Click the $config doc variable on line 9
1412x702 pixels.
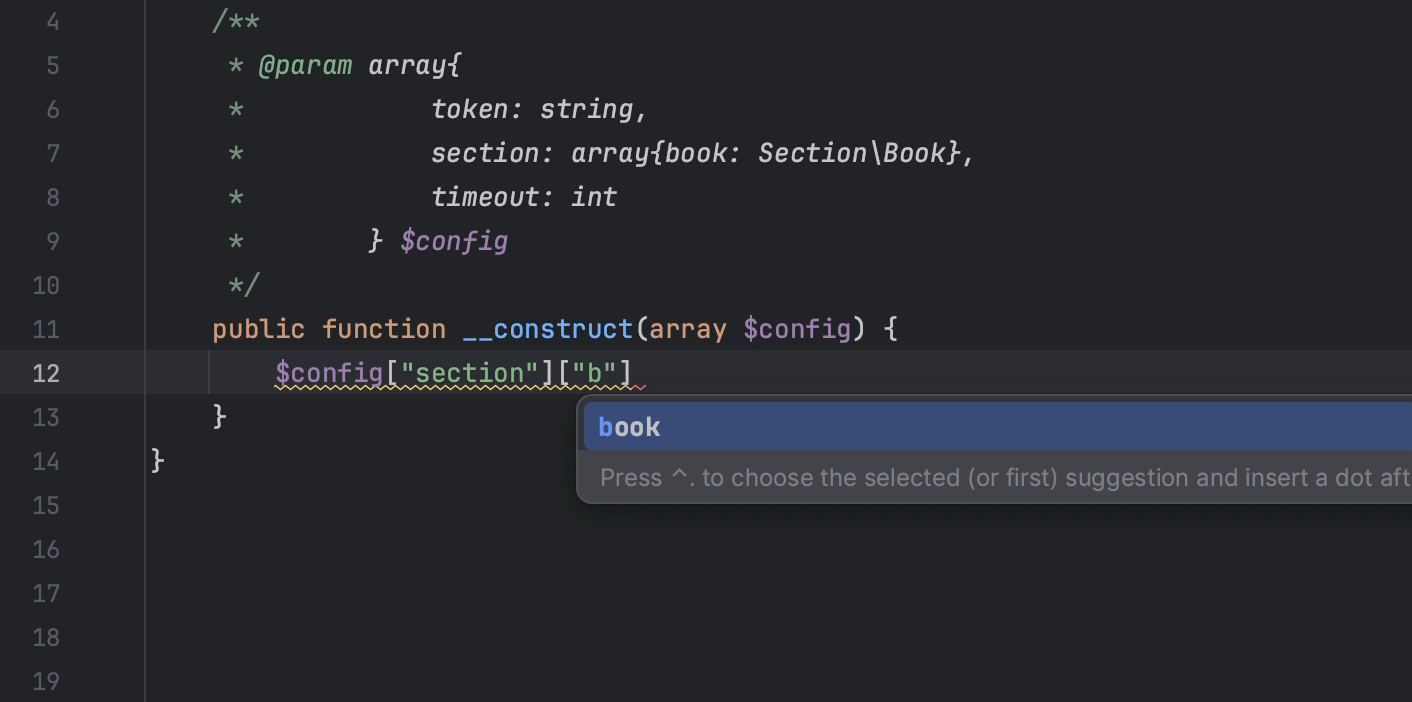click(455, 240)
